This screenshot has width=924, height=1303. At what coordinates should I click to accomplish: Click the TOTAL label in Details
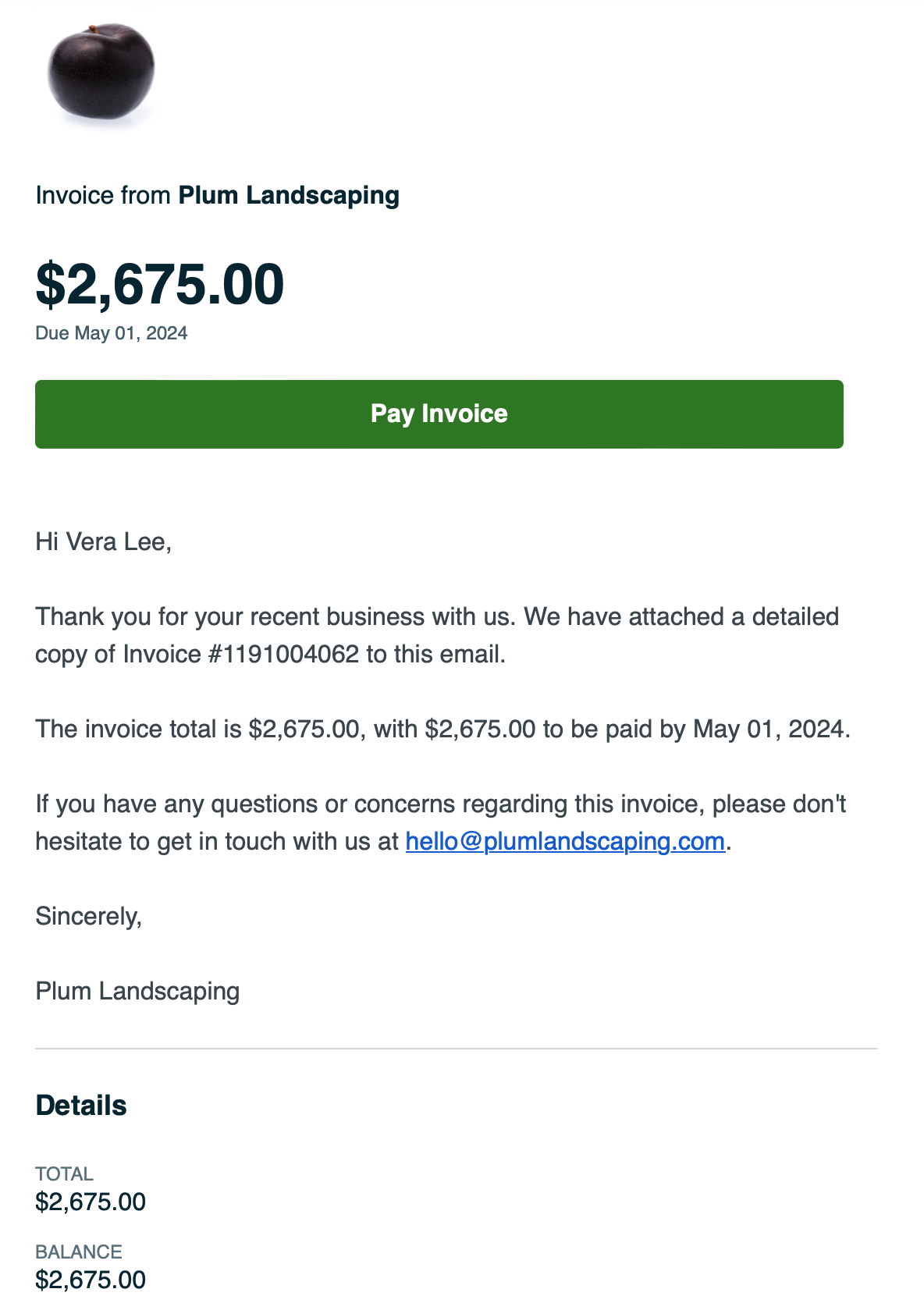pyautogui.click(x=64, y=1173)
